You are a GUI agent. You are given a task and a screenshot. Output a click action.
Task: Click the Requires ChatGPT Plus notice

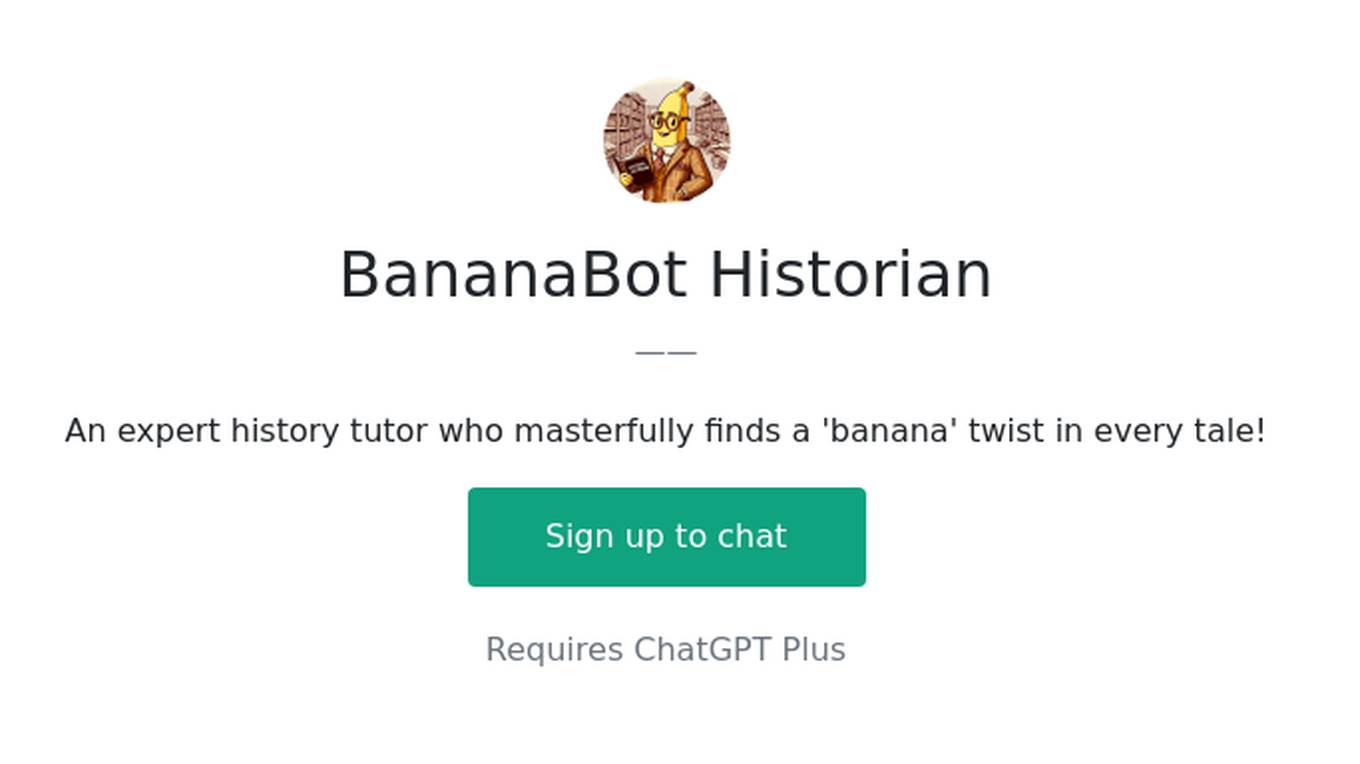666,650
